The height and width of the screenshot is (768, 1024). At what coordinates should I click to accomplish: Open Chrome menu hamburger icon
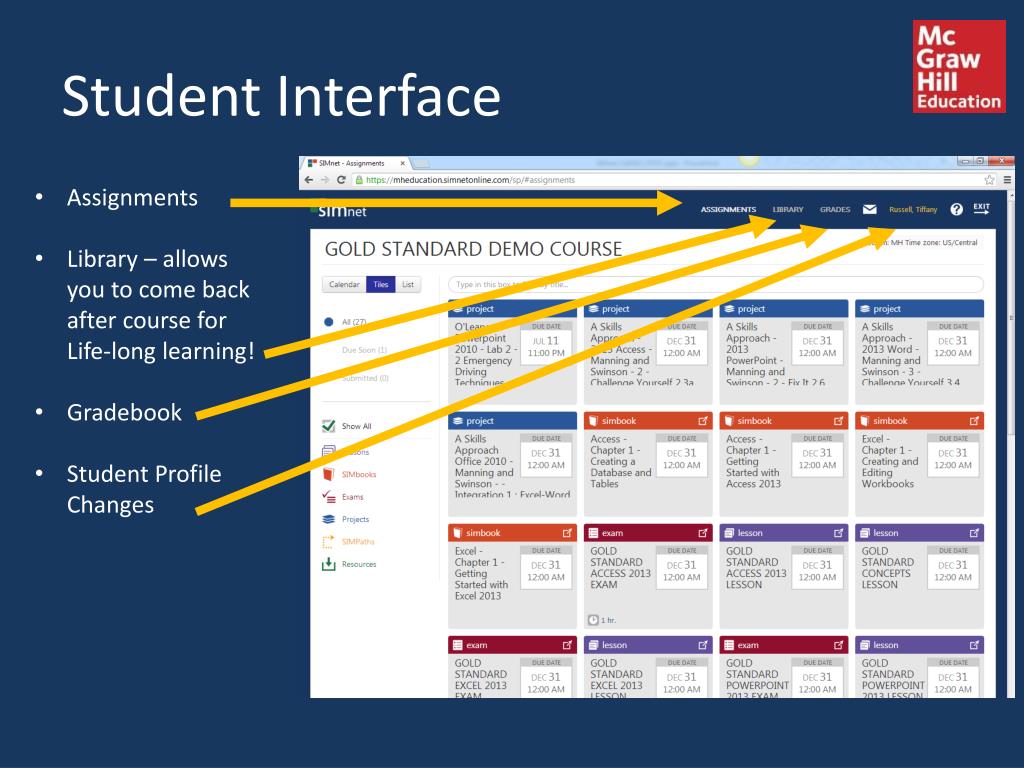1008,180
